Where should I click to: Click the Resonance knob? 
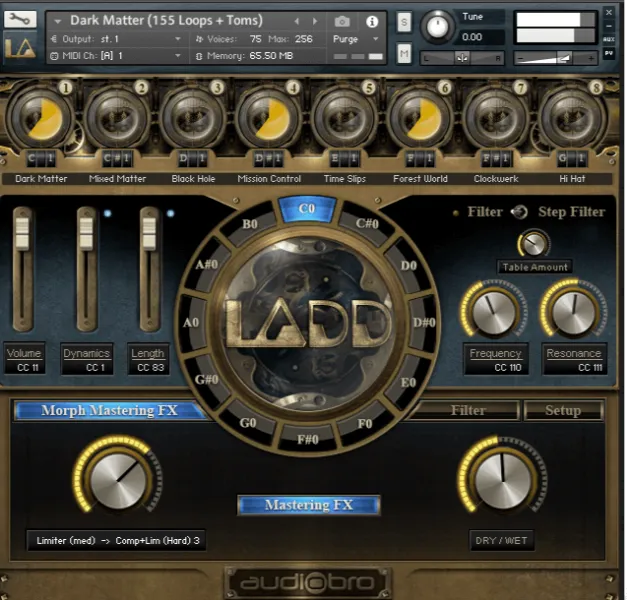point(574,312)
